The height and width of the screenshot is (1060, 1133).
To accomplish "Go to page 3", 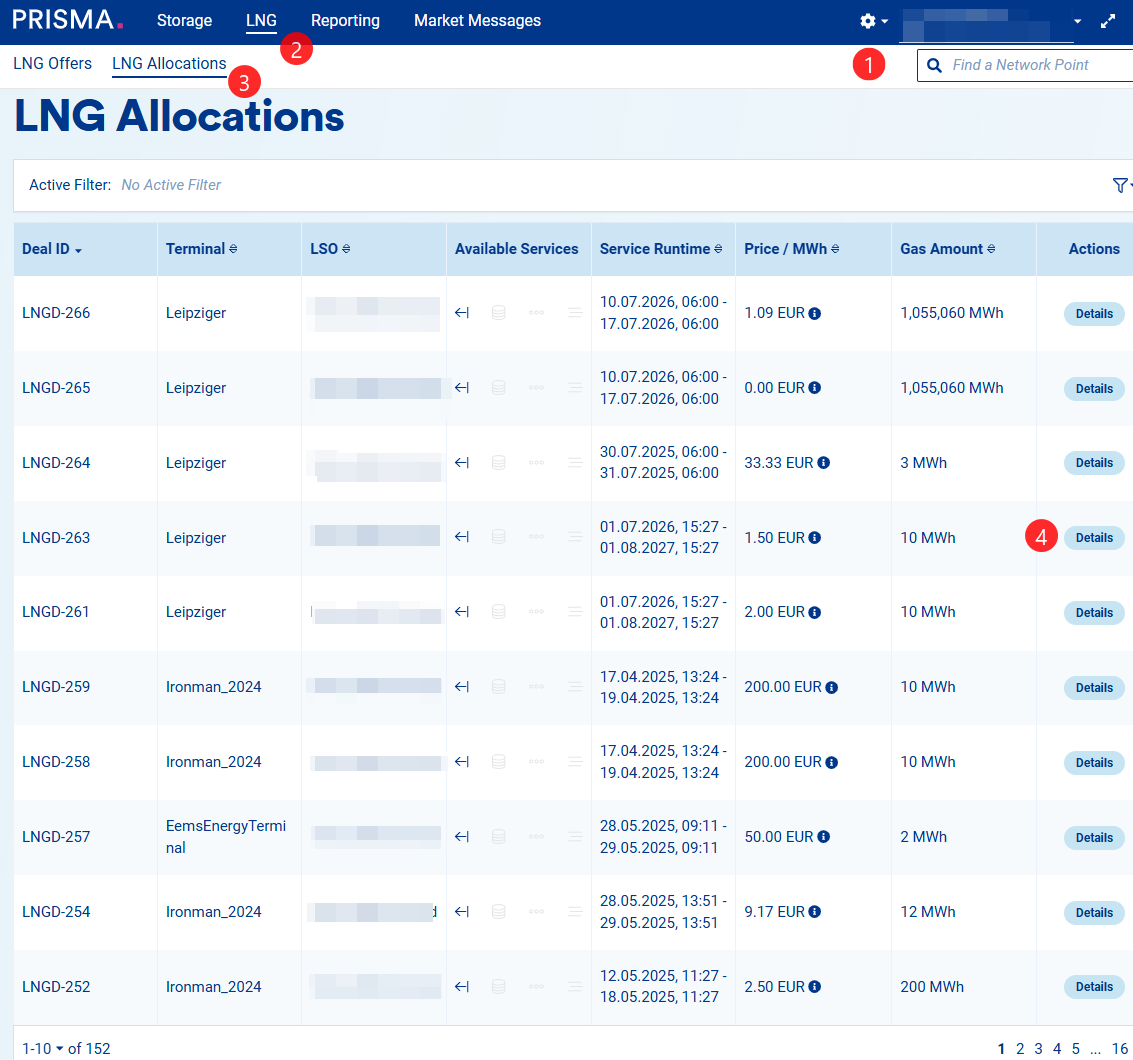I will (x=1038, y=1048).
